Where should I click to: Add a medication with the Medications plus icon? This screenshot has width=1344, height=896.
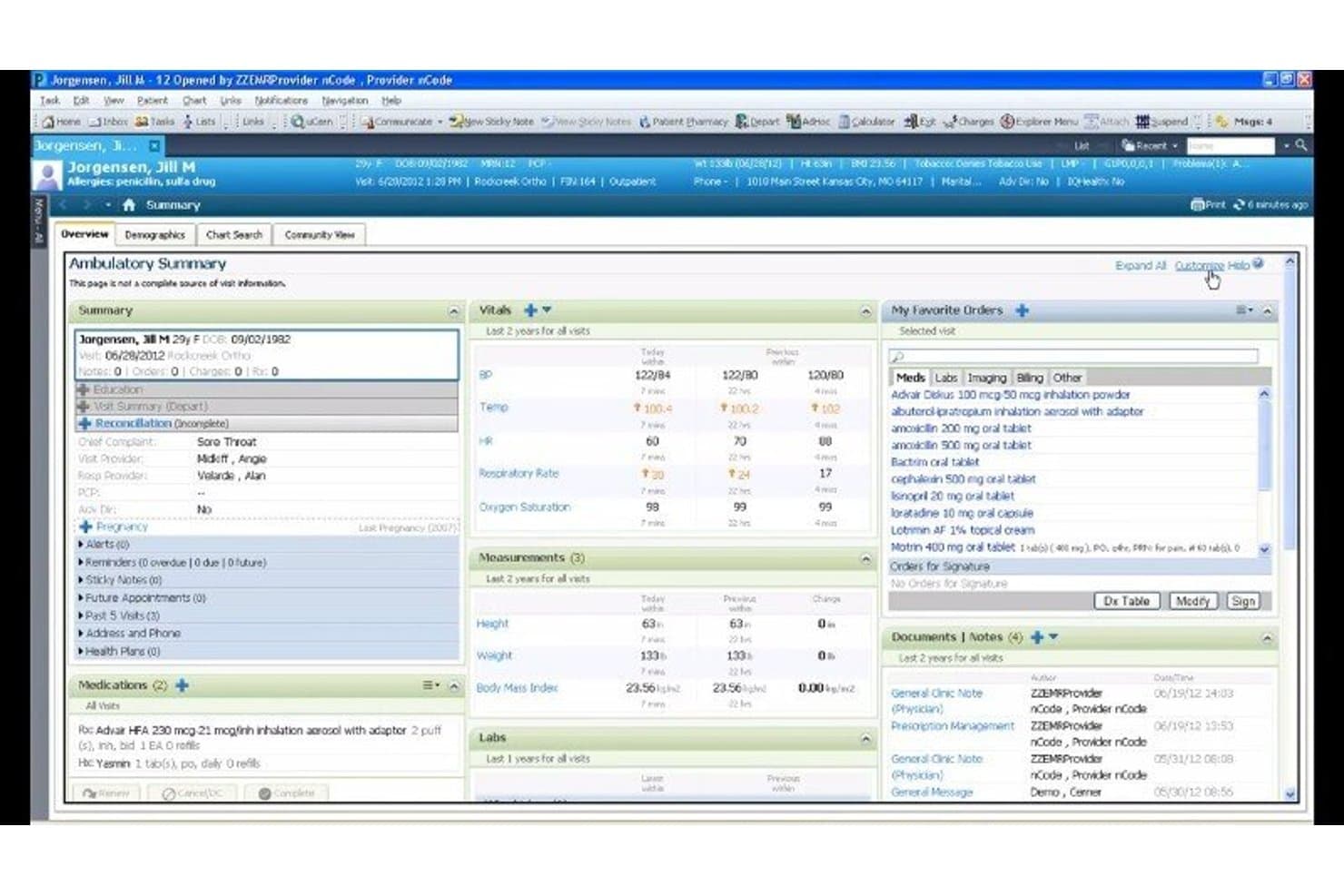point(182,685)
